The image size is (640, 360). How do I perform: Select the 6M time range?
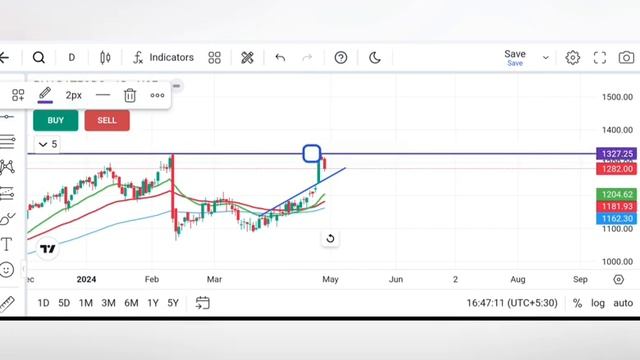(131, 303)
